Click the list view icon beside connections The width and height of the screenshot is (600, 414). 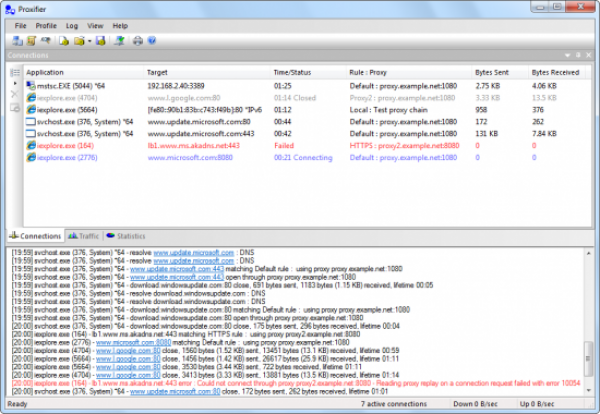tap(14, 73)
